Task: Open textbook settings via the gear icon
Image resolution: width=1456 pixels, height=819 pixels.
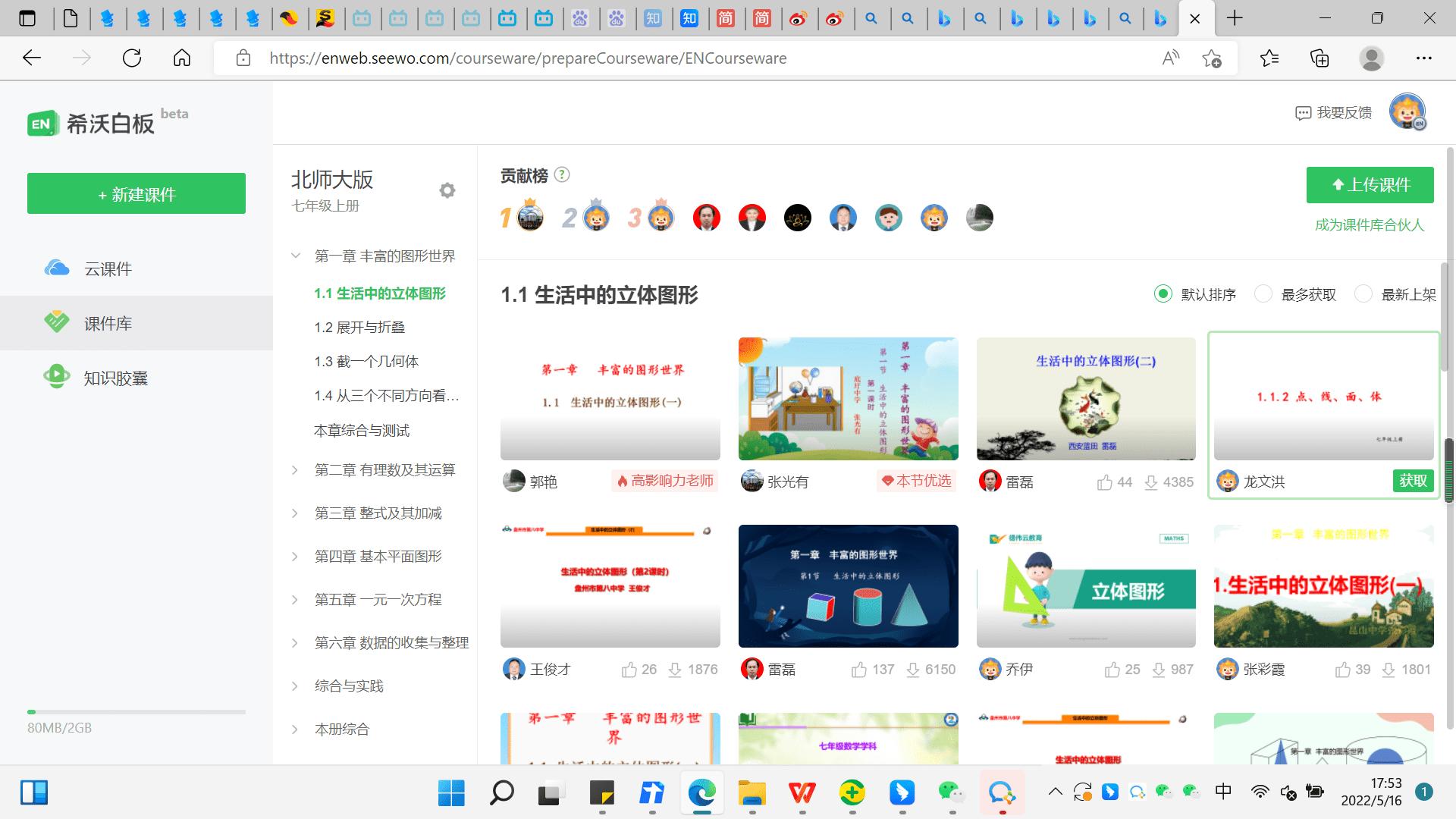Action: point(447,190)
